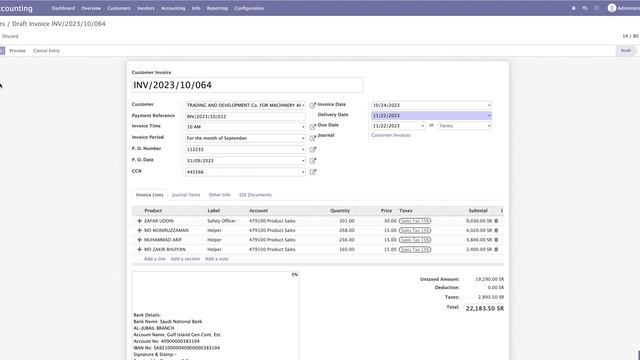
Task: Open the Customer Invoices journal link
Action: coord(391,135)
